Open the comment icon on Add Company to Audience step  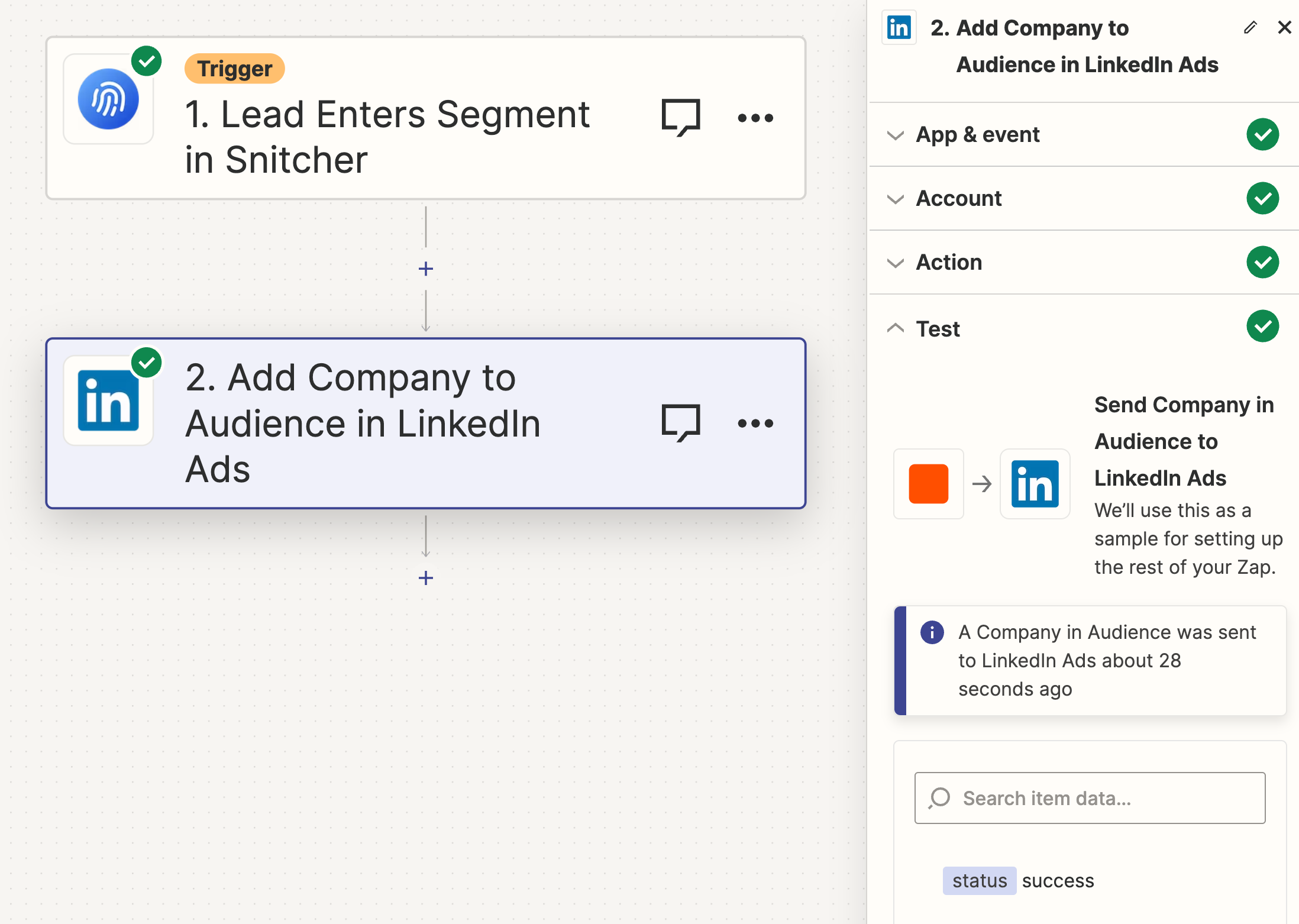[x=681, y=423]
